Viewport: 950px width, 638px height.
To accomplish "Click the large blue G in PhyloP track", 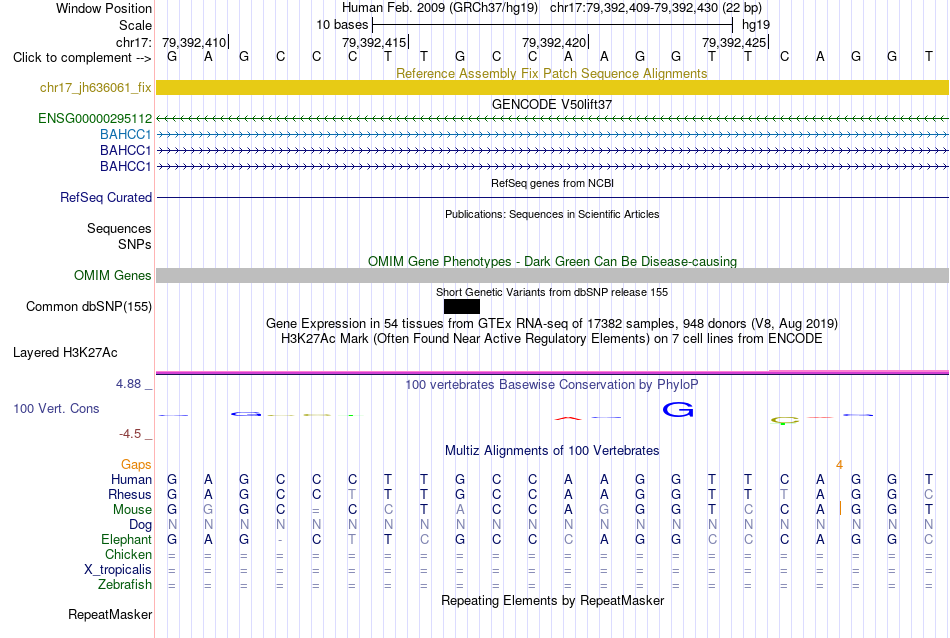I will [x=678, y=410].
